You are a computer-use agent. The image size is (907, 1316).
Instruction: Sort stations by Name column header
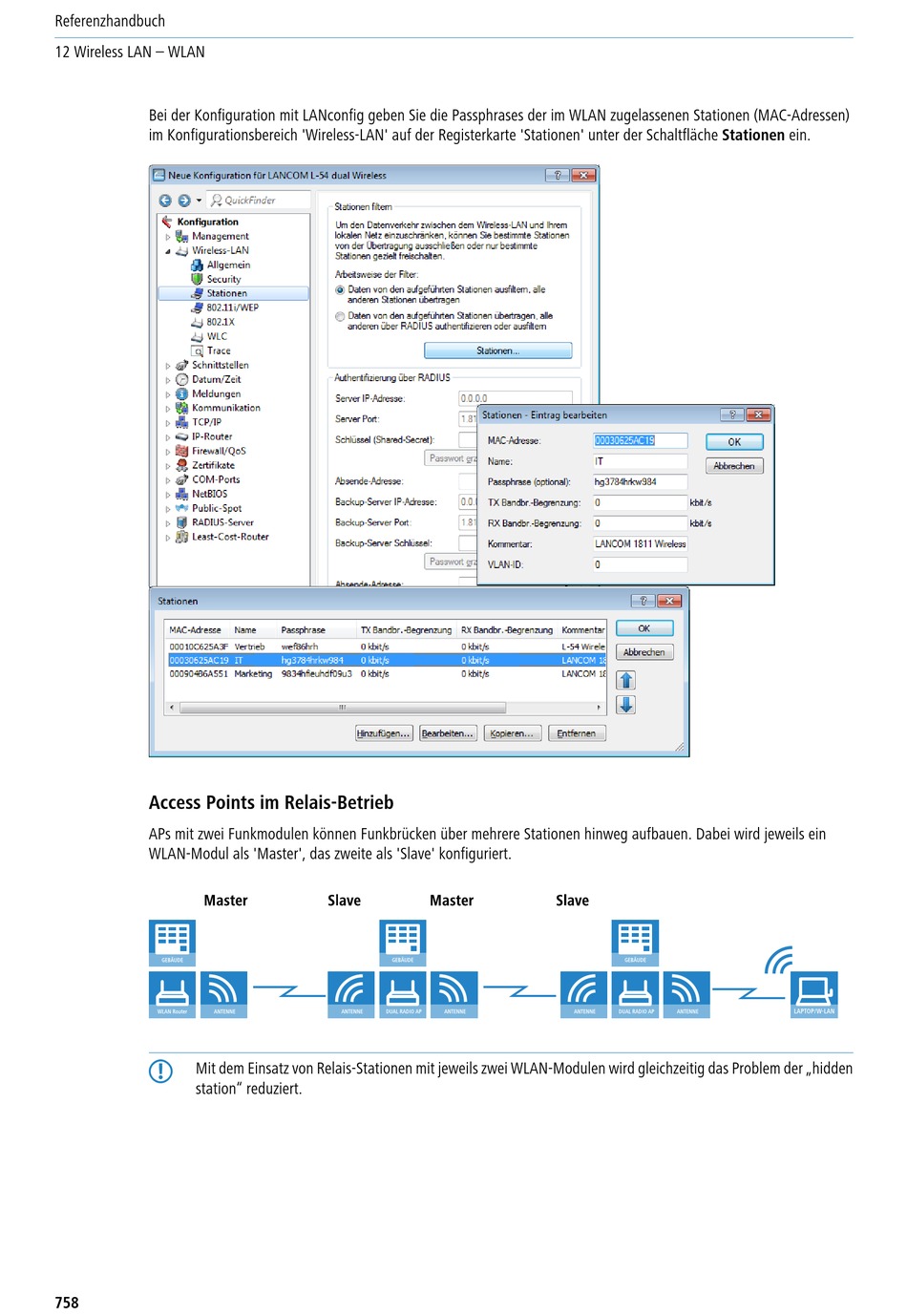[x=254, y=630]
